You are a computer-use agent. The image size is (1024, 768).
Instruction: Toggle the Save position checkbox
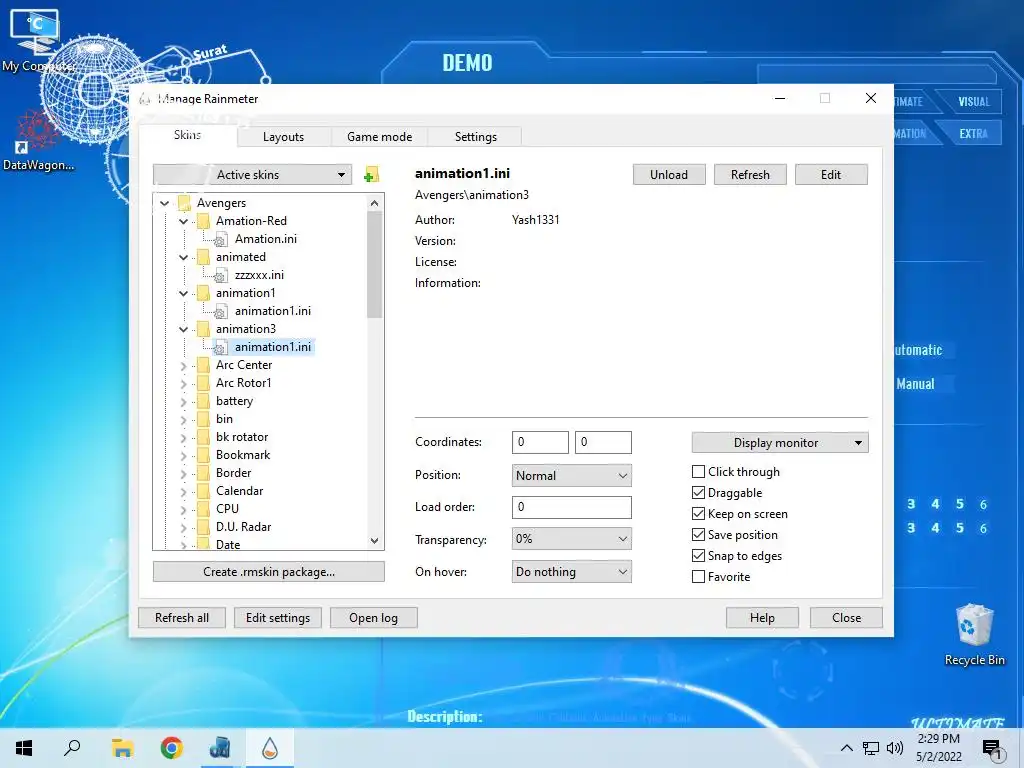coord(698,534)
